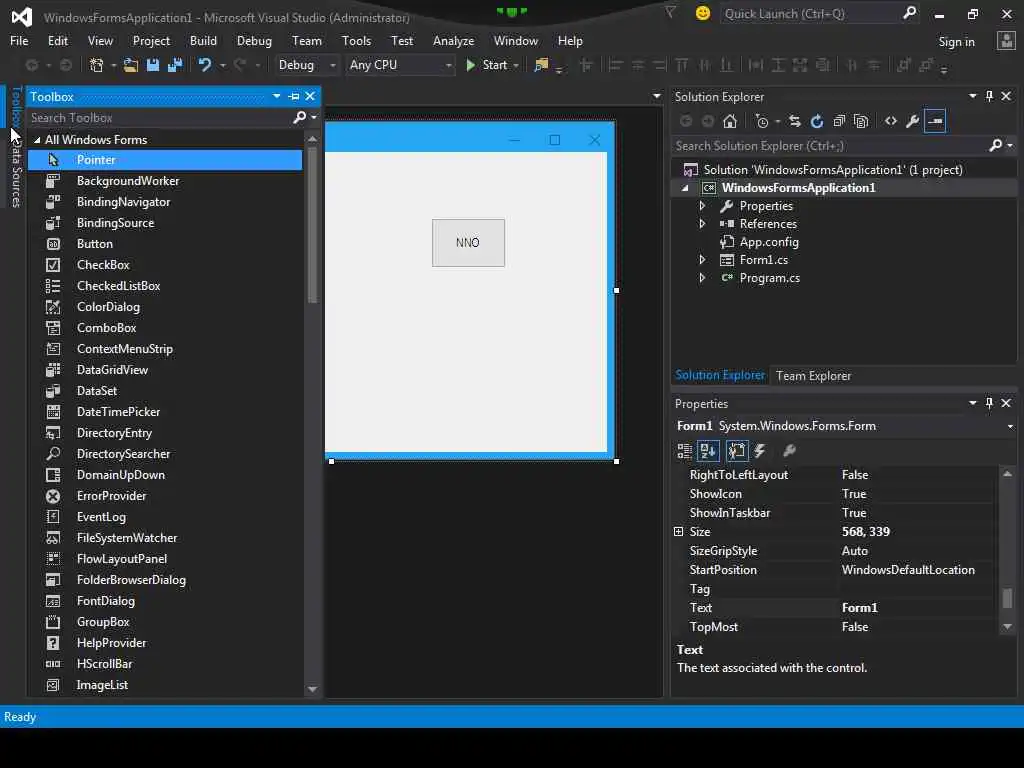The height and width of the screenshot is (768, 1024).
Task: Expand the Size property row
Action: [679, 532]
